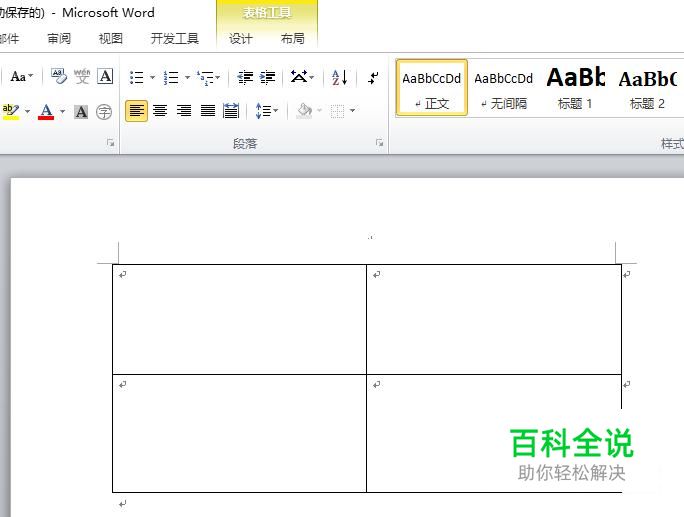Toggle left text alignment
The image size is (684, 517).
click(137, 111)
